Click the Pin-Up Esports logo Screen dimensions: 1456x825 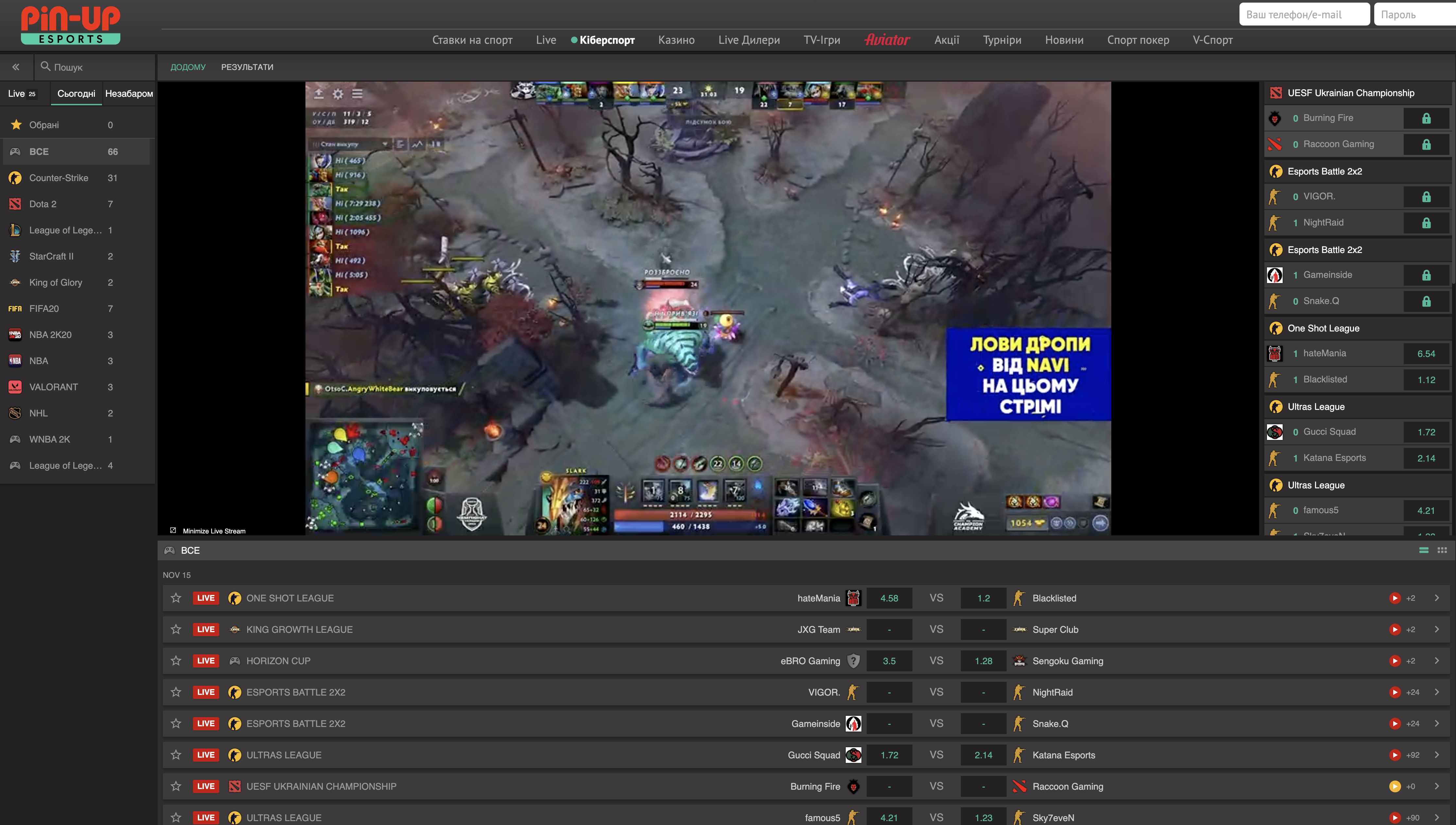70,25
